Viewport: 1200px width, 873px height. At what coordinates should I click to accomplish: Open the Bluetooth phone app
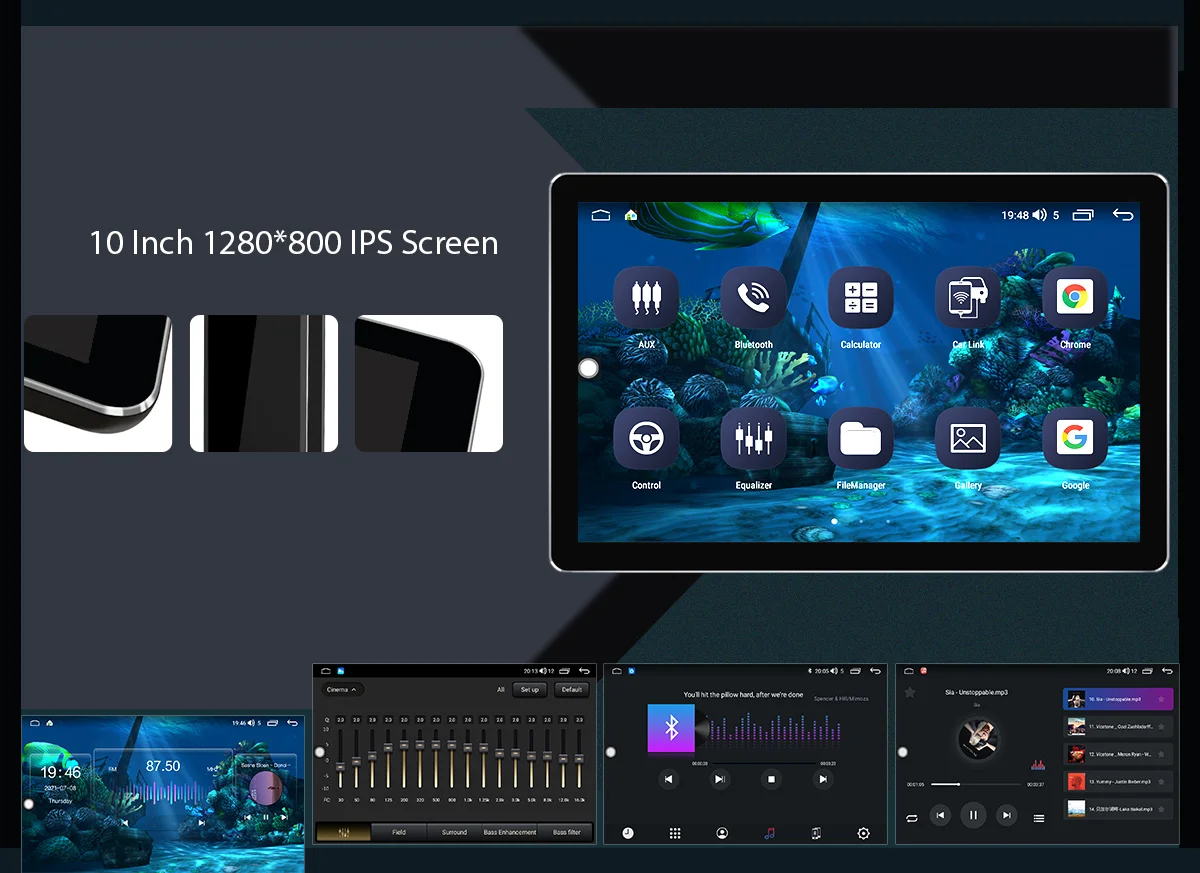coord(753,298)
